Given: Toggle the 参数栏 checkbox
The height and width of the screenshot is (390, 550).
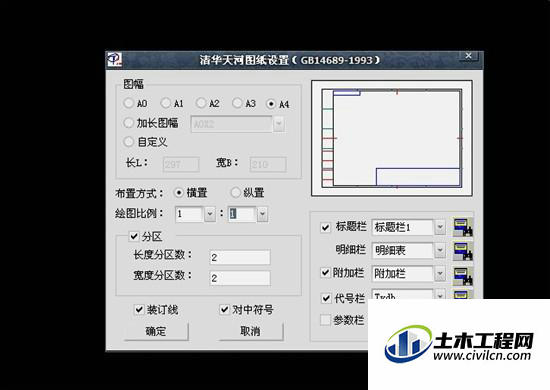Looking at the screenshot, I should pyautogui.click(x=326, y=320).
